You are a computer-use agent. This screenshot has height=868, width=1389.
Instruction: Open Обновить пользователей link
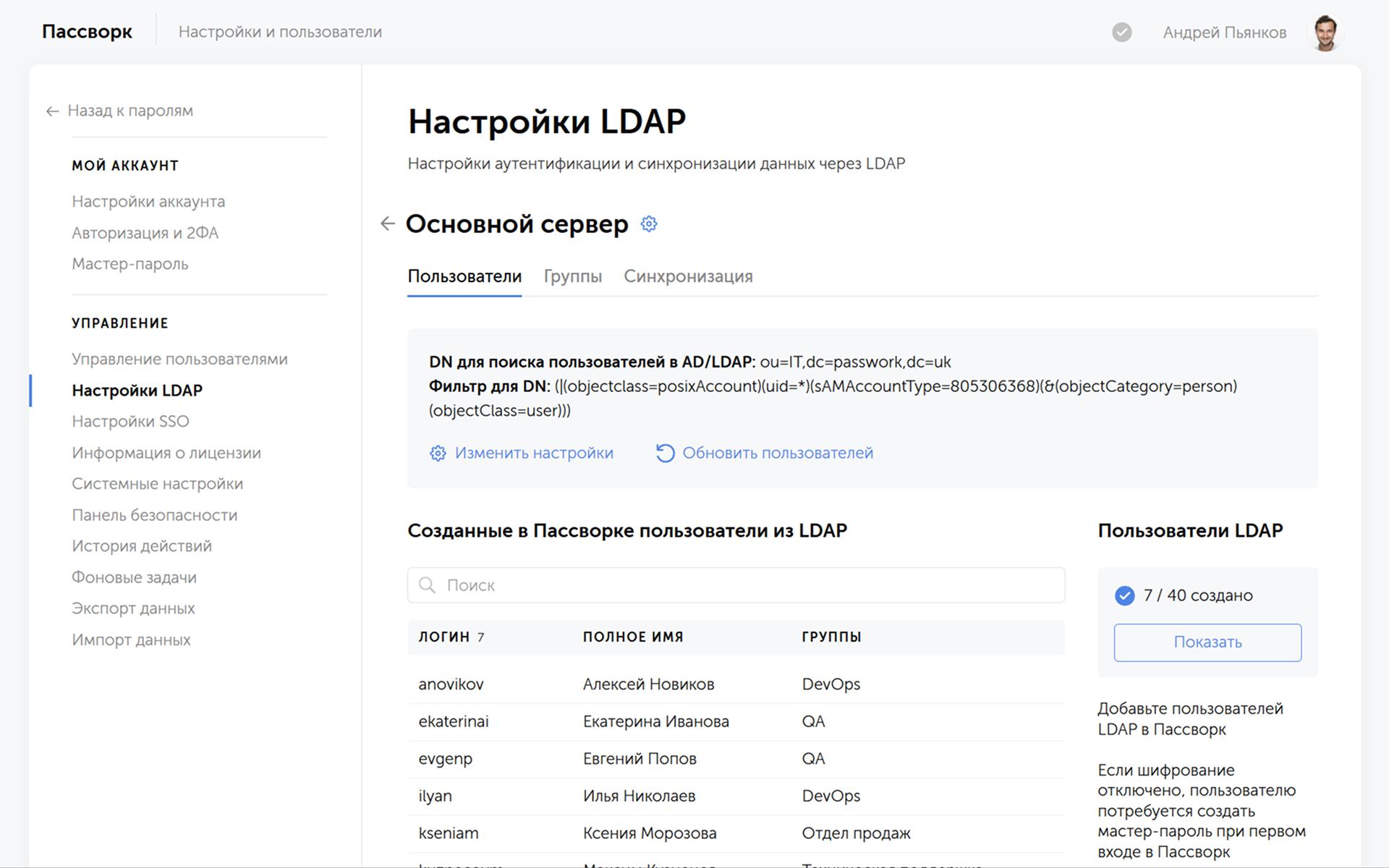778,454
